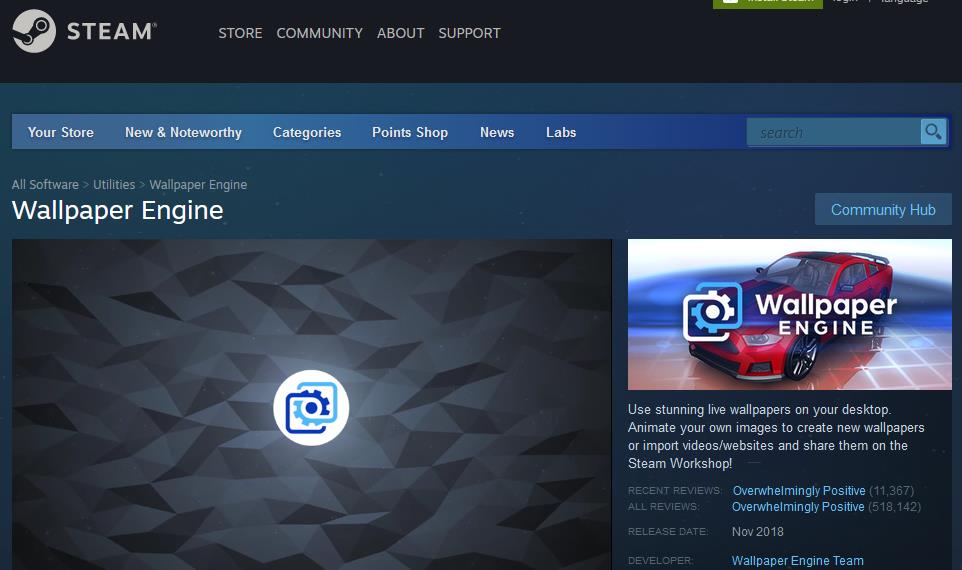The width and height of the screenshot is (962, 570).
Task: Click the Install Steam button
Action: (x=768, y=2)
